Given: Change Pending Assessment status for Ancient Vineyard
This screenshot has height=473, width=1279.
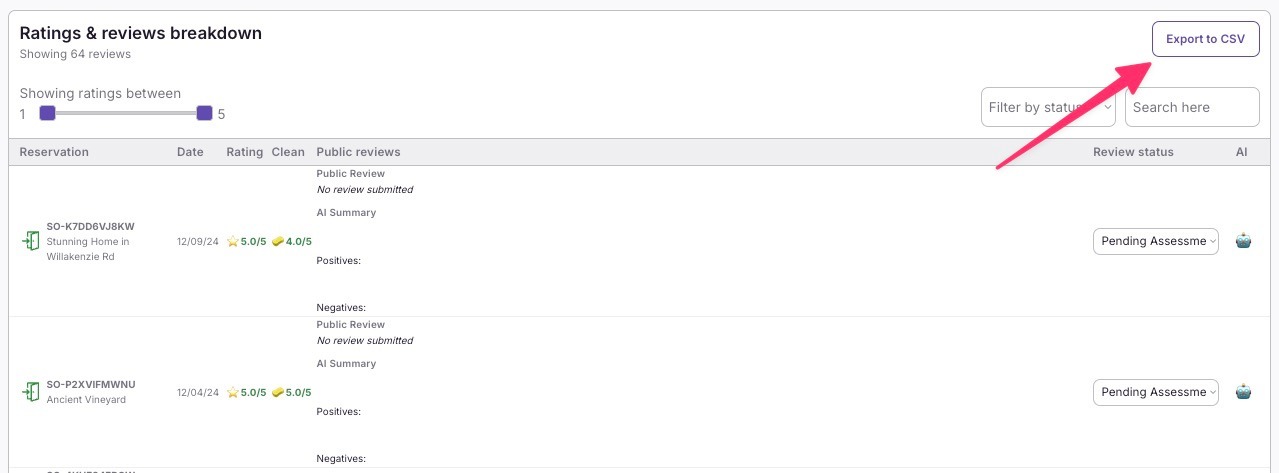Looking at the screenshot, I should [1155, 392].
